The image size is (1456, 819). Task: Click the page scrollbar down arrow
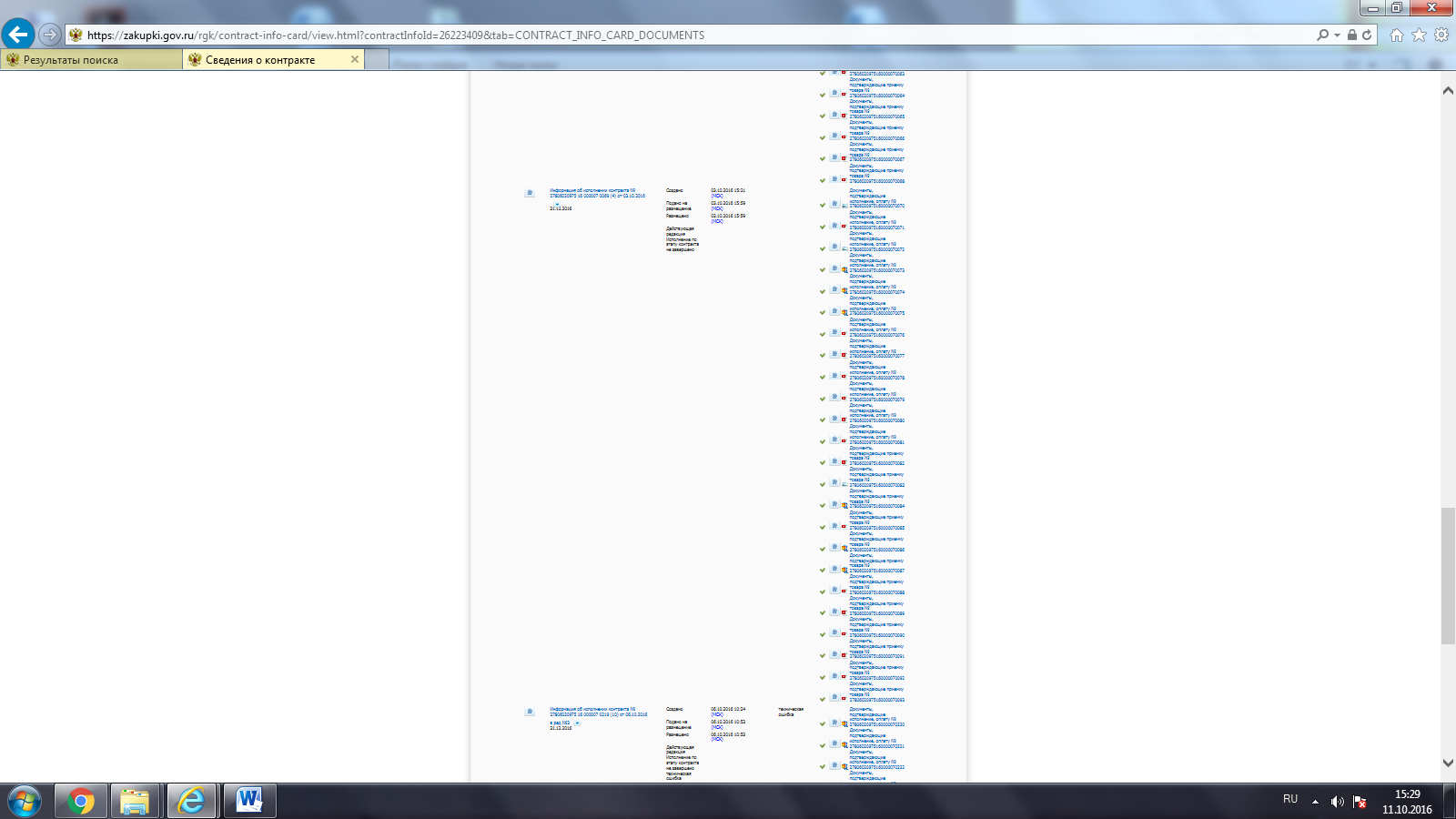point(1448,763)
